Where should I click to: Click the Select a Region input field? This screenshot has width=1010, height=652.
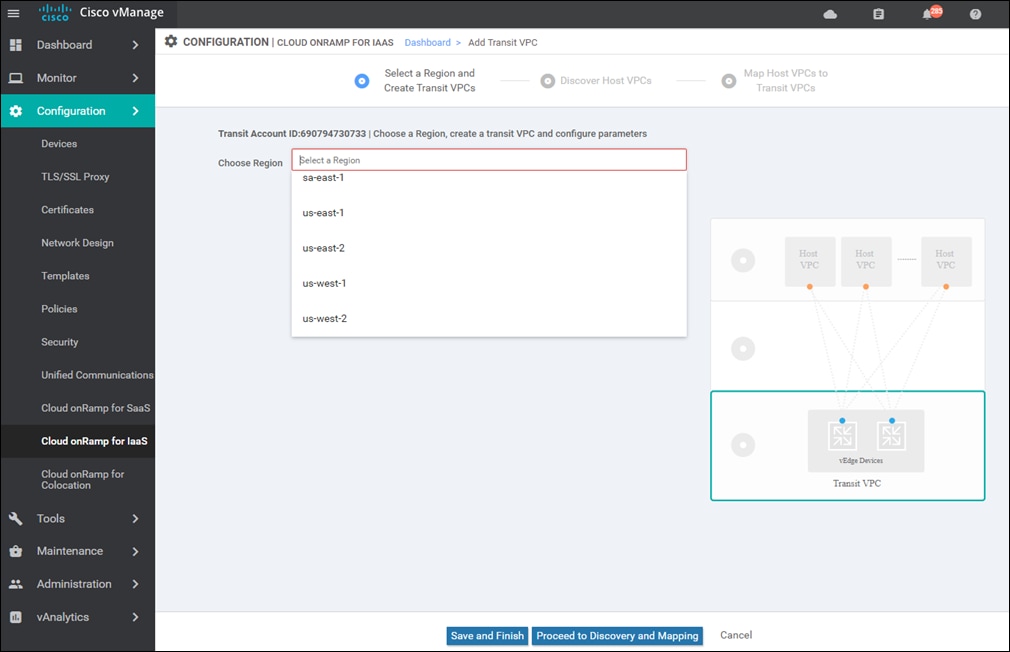click(489, 160)
